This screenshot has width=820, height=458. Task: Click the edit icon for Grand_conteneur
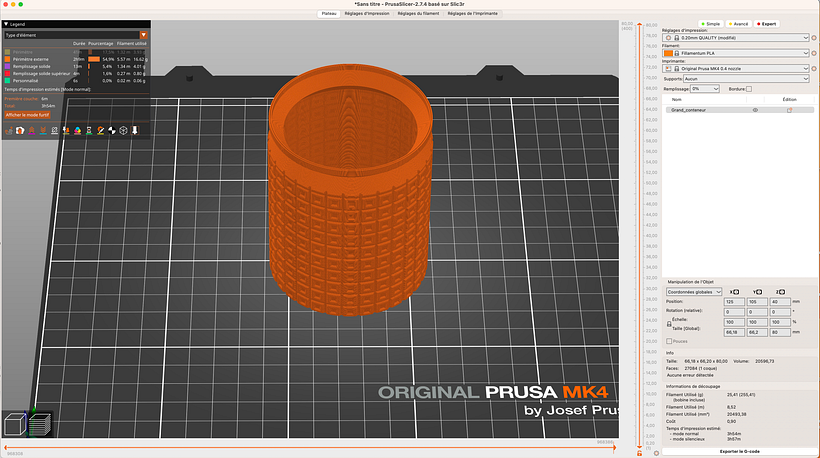pos(789,110)
